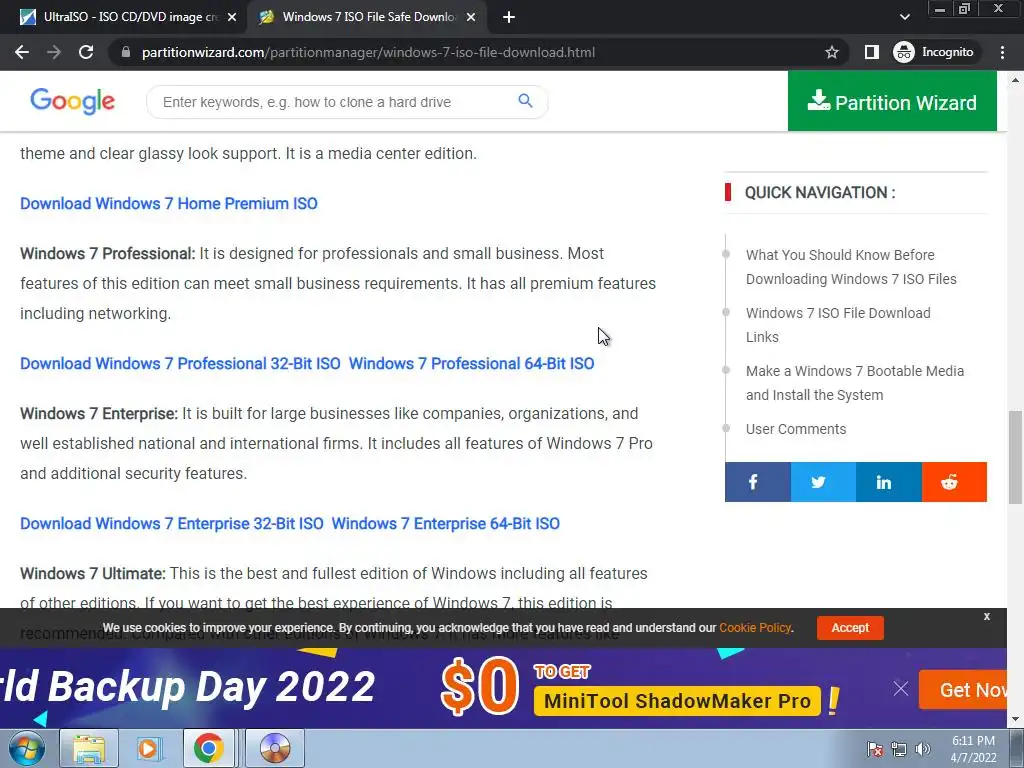1024x768 pixels.
Task: Select the Windows 7 ISO File Safe Download tab
Action: 369,18
